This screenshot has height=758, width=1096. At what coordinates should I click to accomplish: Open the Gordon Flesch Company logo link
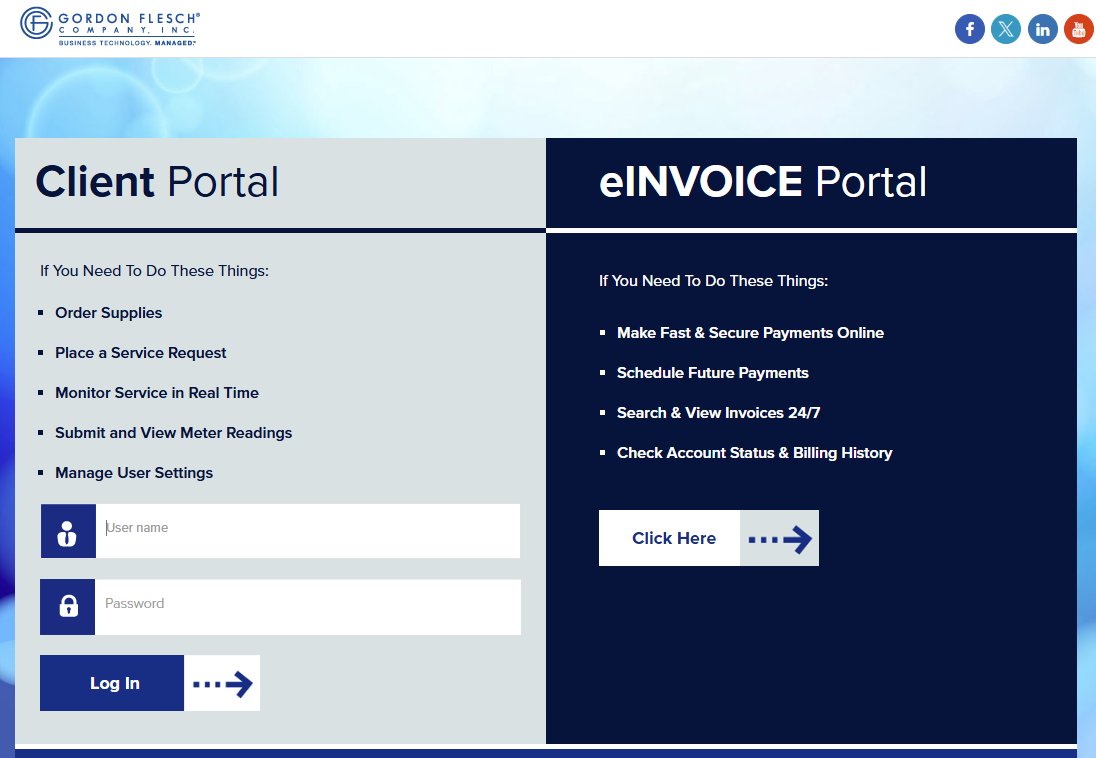coord(110,27)
